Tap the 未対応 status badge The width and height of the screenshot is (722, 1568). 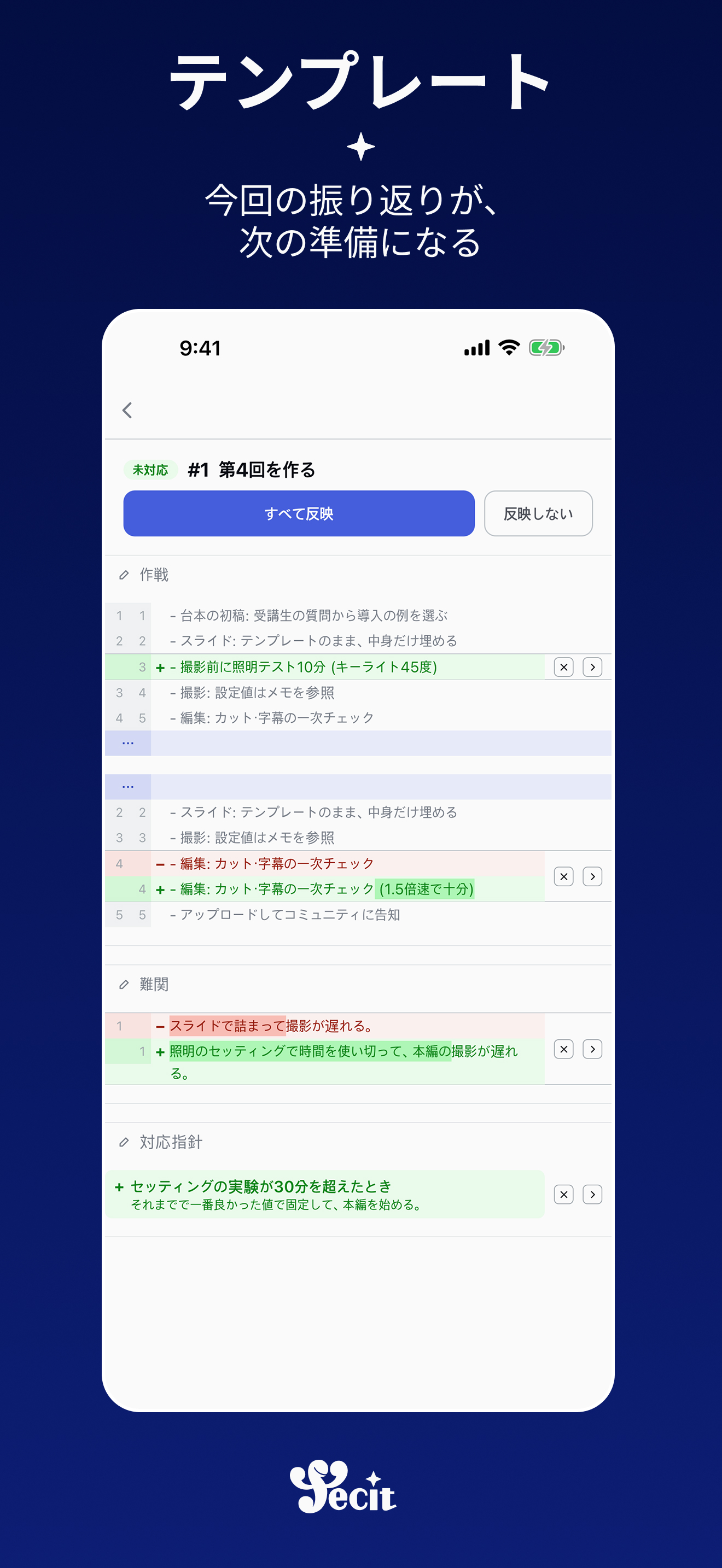click(x=150, y=470)
